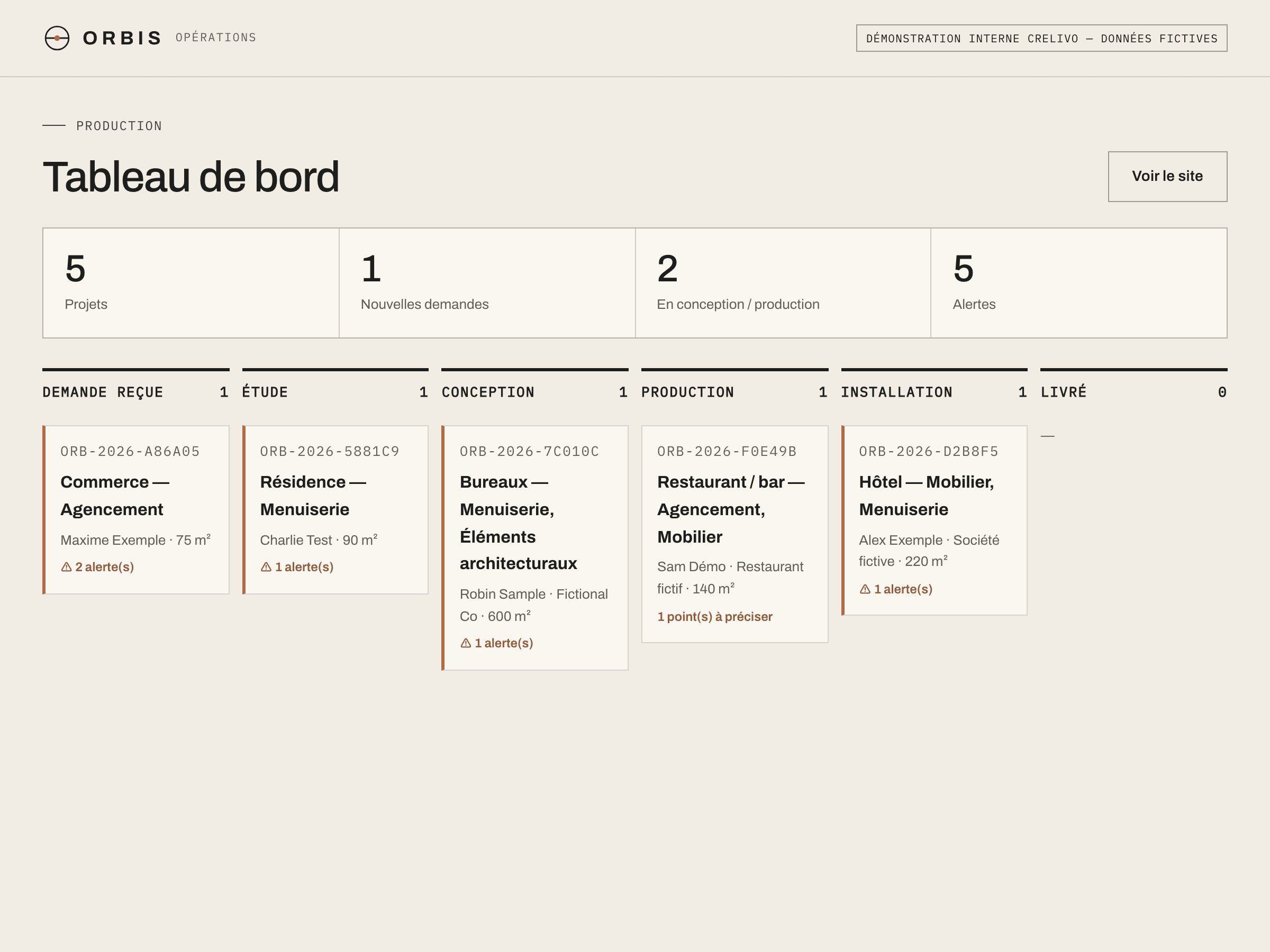Click the Orbis circular logo icon
The height and width of the screenshot is (952, 1270).
pyautogui.click(x=57, y=38)
